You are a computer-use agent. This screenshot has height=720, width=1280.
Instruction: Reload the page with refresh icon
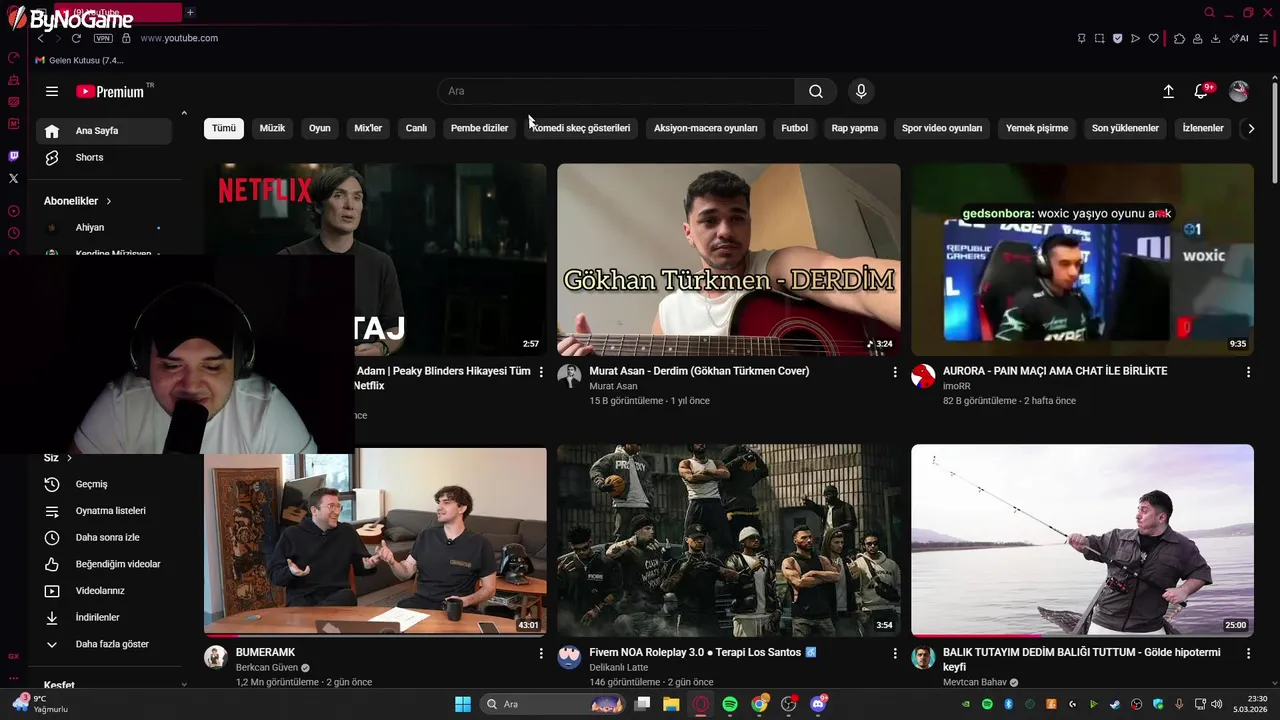point(76,38)
